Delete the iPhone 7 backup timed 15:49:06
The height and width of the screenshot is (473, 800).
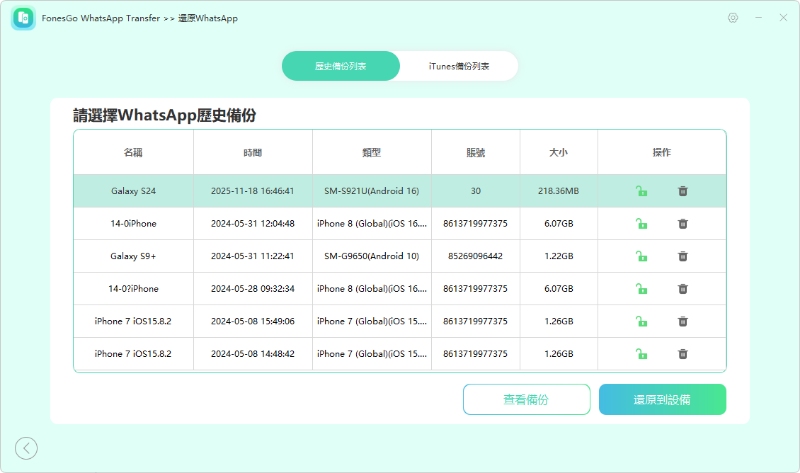[683, 321]
